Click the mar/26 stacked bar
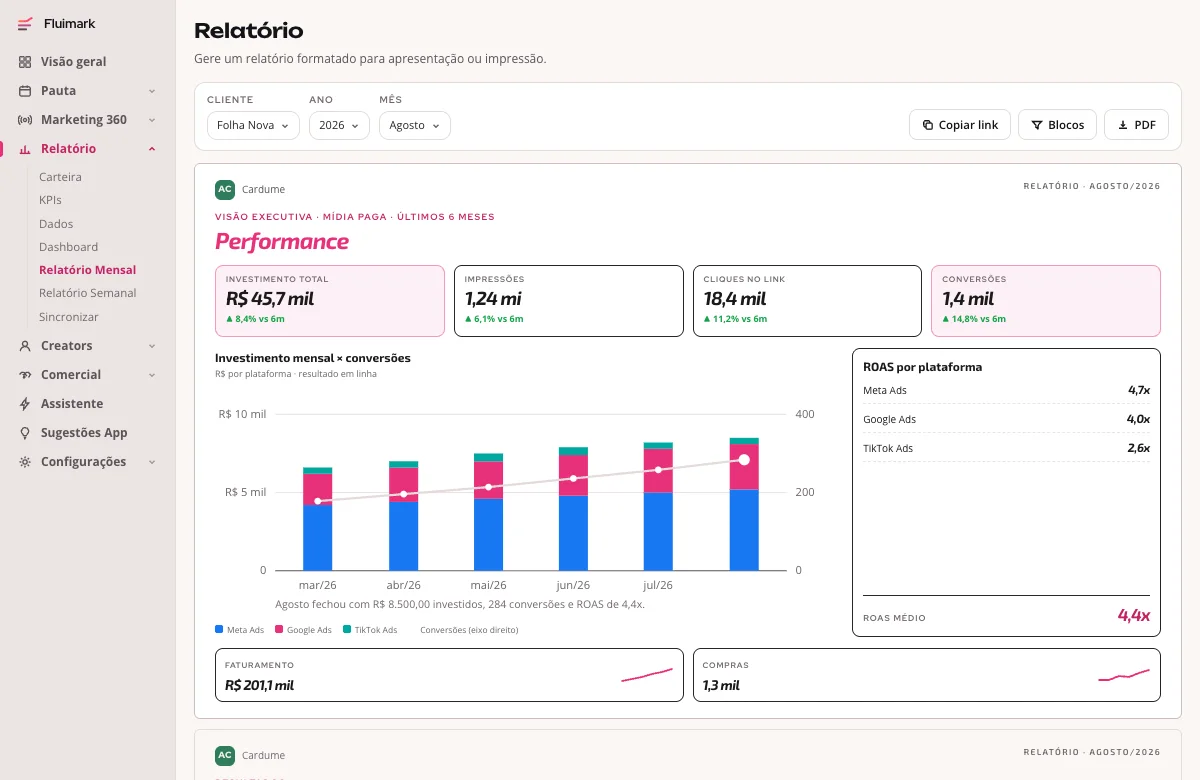1200x780 pixels. point(318,518)
